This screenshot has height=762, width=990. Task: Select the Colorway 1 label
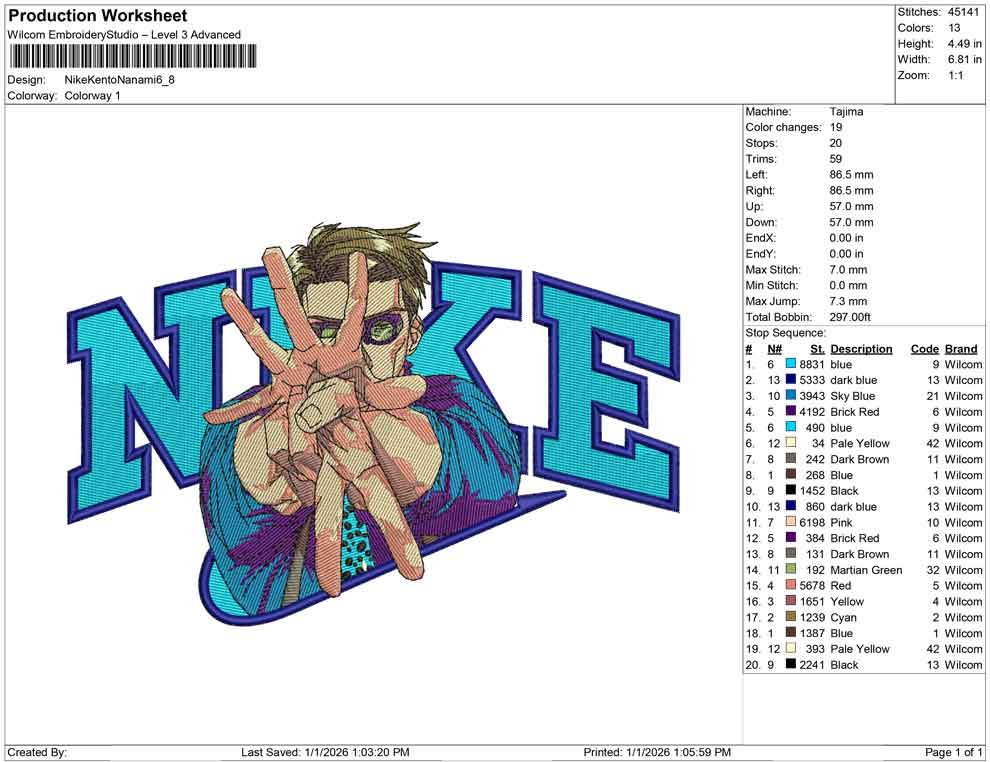(x=92, y=96)
